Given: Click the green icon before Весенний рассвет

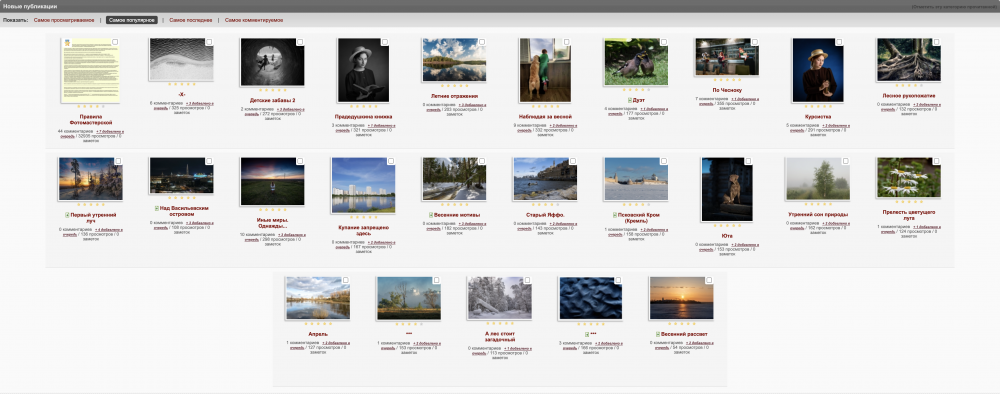Looking at the screenshot, I should click(x=657, y=334).
